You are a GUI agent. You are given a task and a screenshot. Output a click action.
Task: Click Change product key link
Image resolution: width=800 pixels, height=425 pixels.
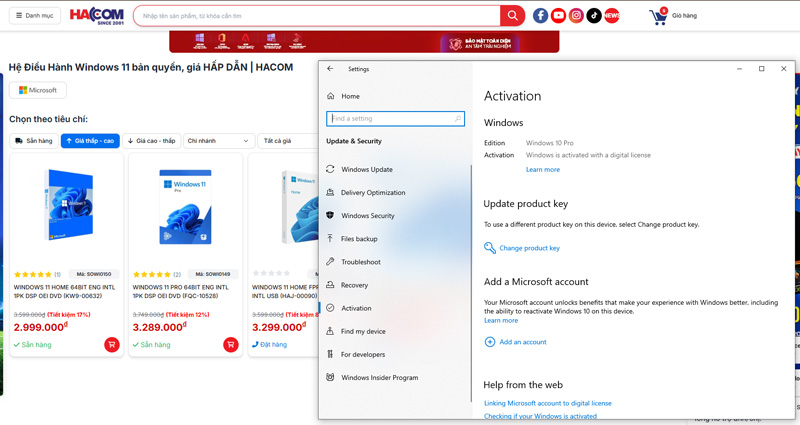click(x=530, y=248)
